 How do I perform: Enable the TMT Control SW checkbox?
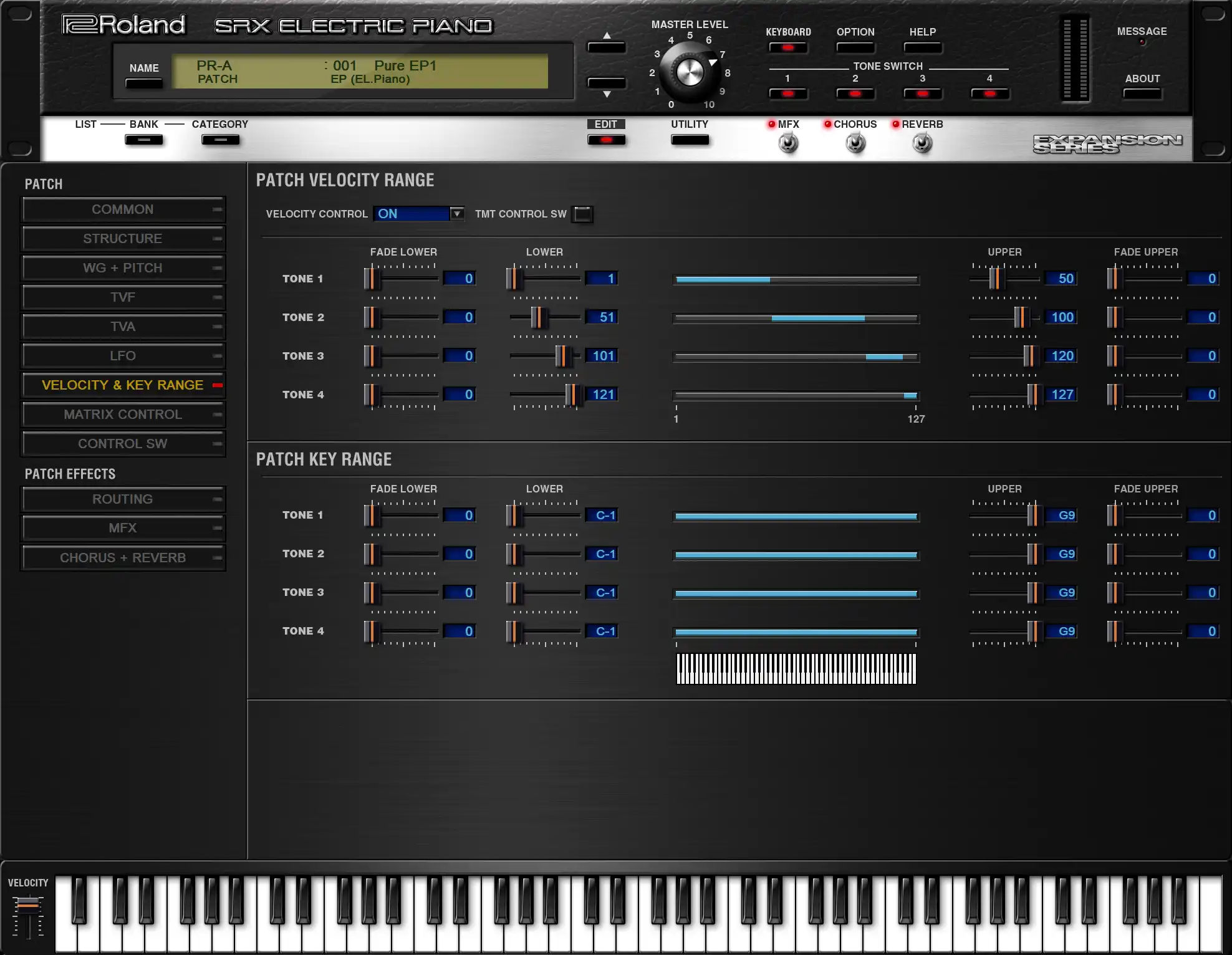582,214
